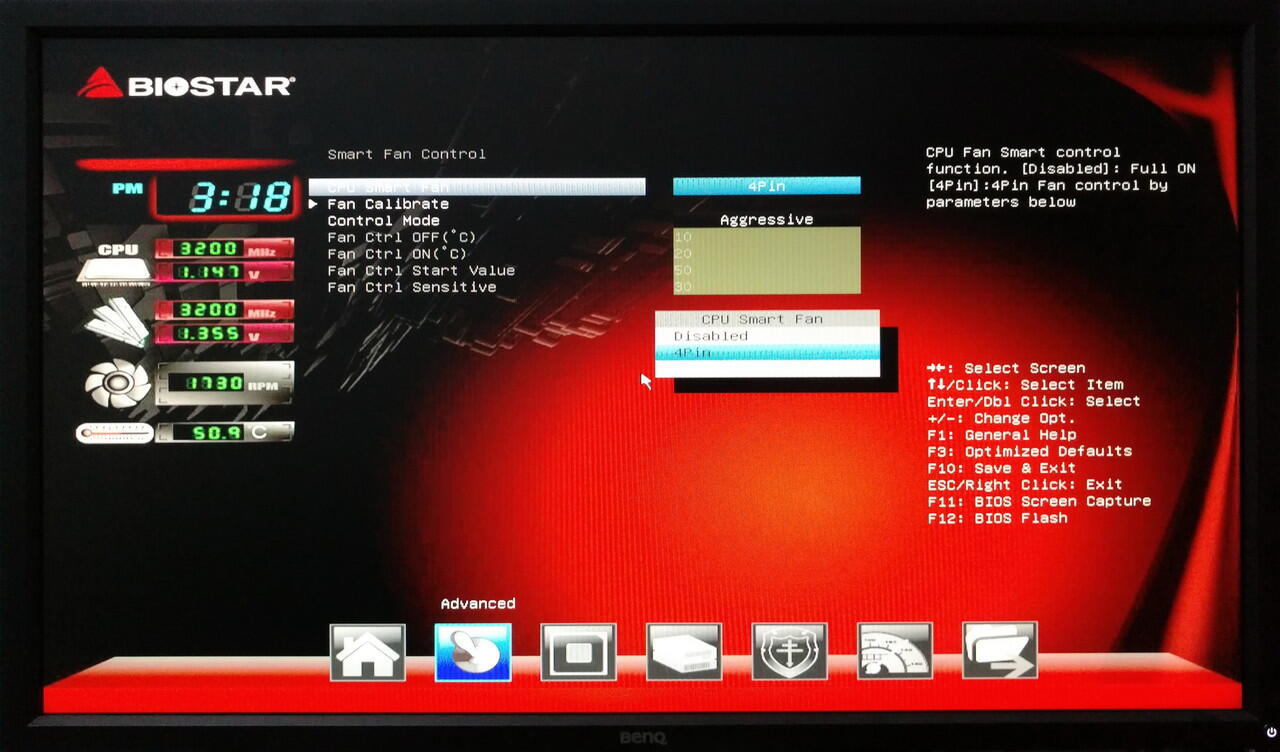Click the fan speed icon

click(117, 384)
